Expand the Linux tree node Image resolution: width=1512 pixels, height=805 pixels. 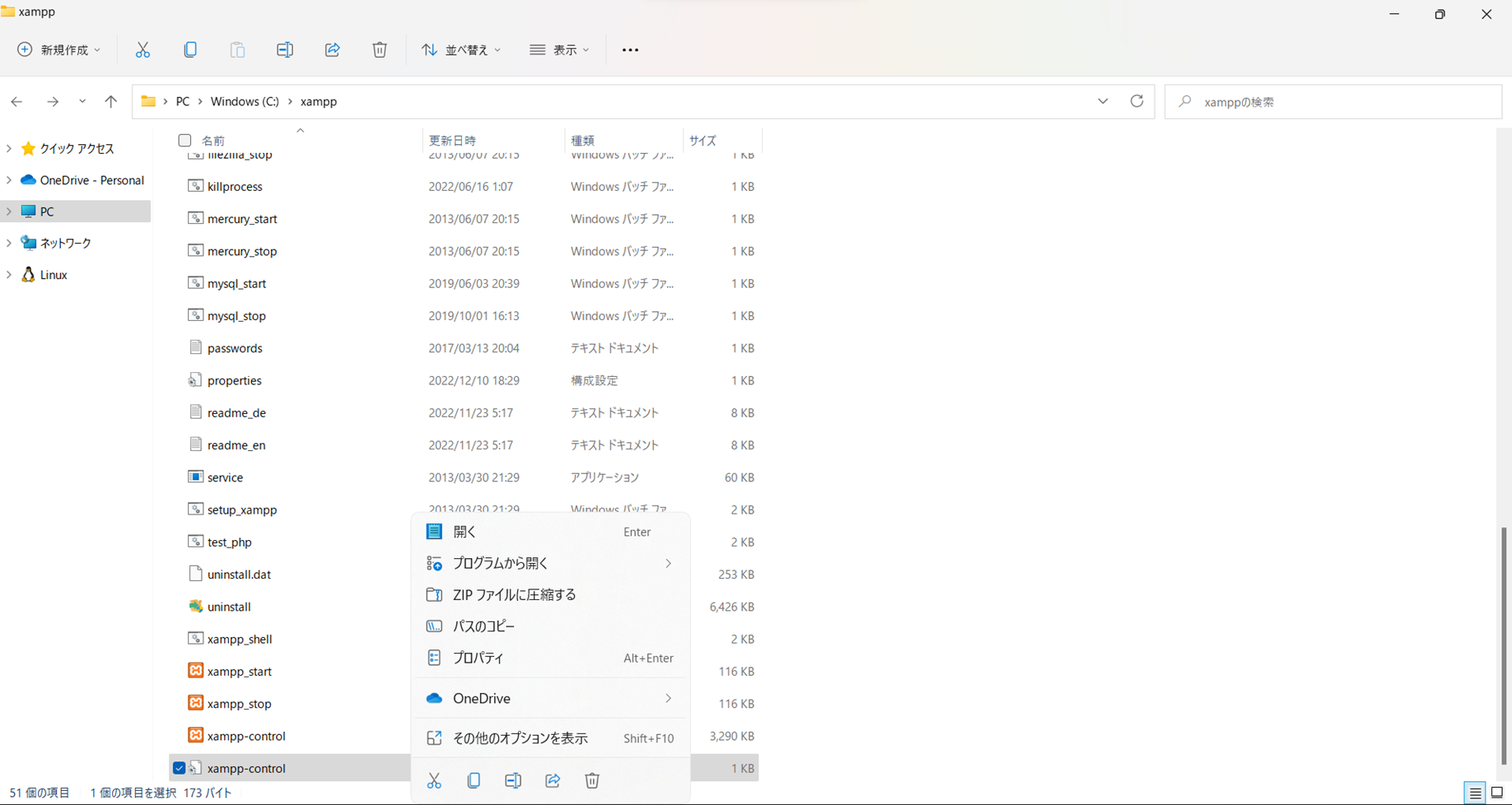(9, 275)
